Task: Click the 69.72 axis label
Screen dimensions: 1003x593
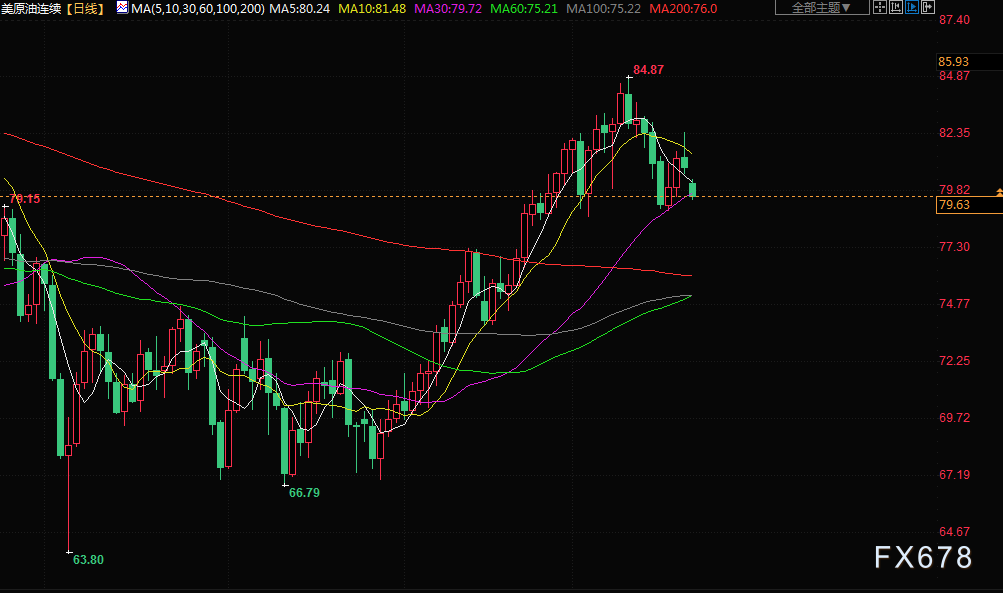Action: point(954,418)
